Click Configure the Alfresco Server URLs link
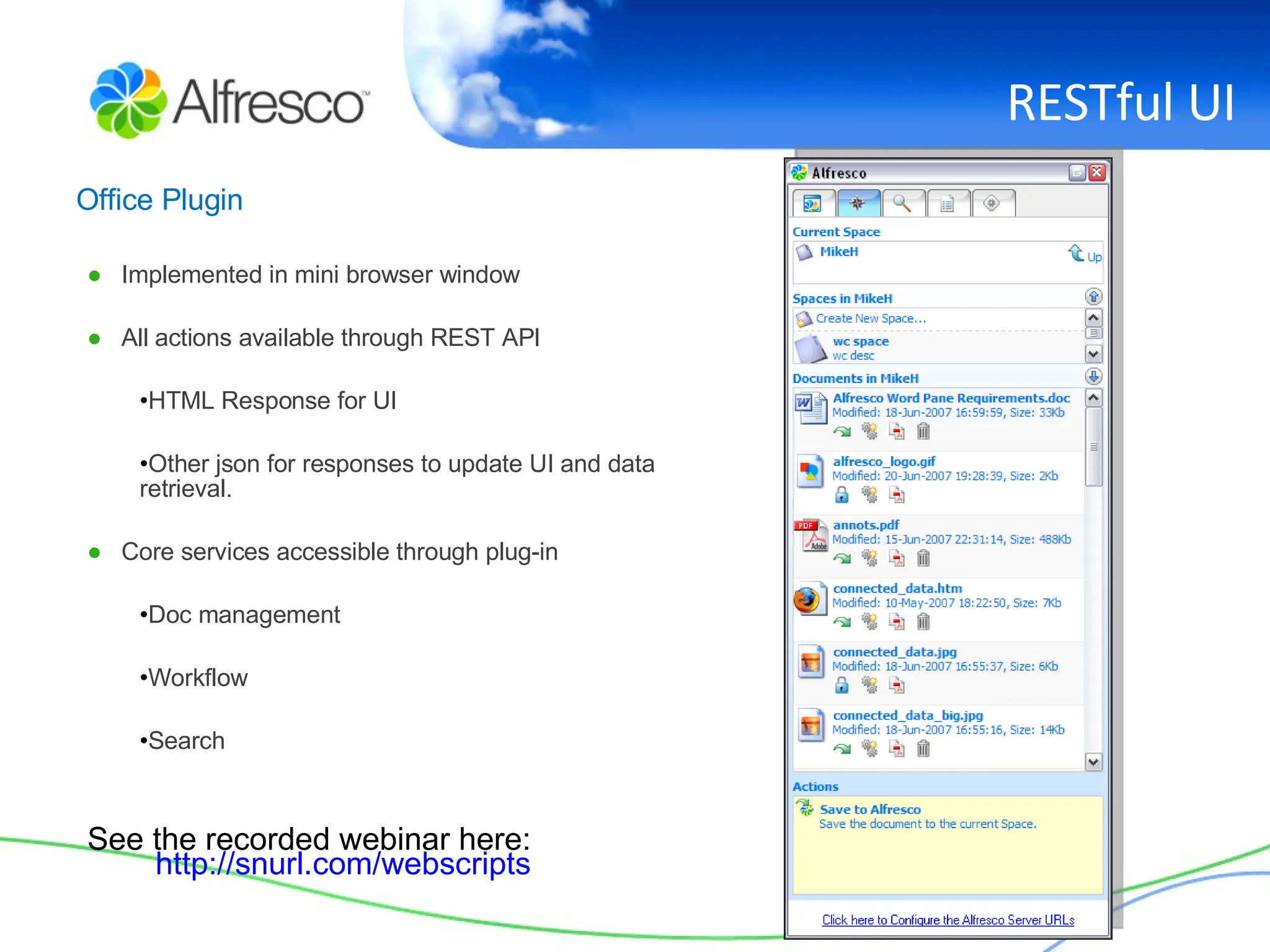Screen dimensions: 1270x952 click(x=948, y=920)
